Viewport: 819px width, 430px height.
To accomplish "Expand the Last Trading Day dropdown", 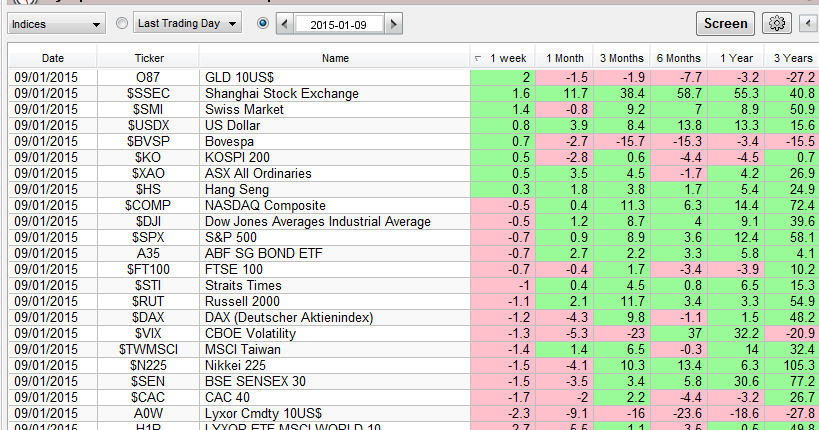I will click(188, 23).
